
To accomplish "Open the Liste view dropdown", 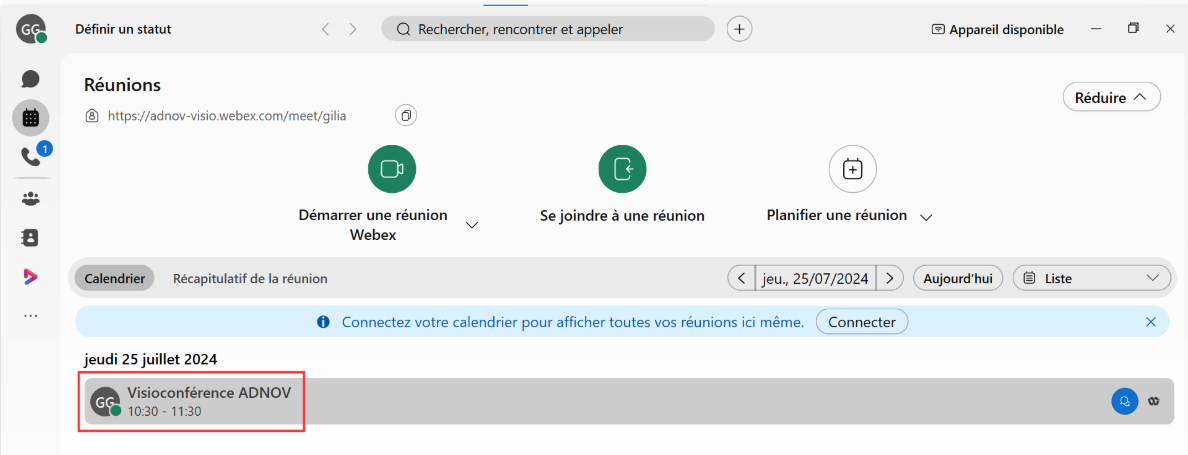I will click(x=1090, y=278).
